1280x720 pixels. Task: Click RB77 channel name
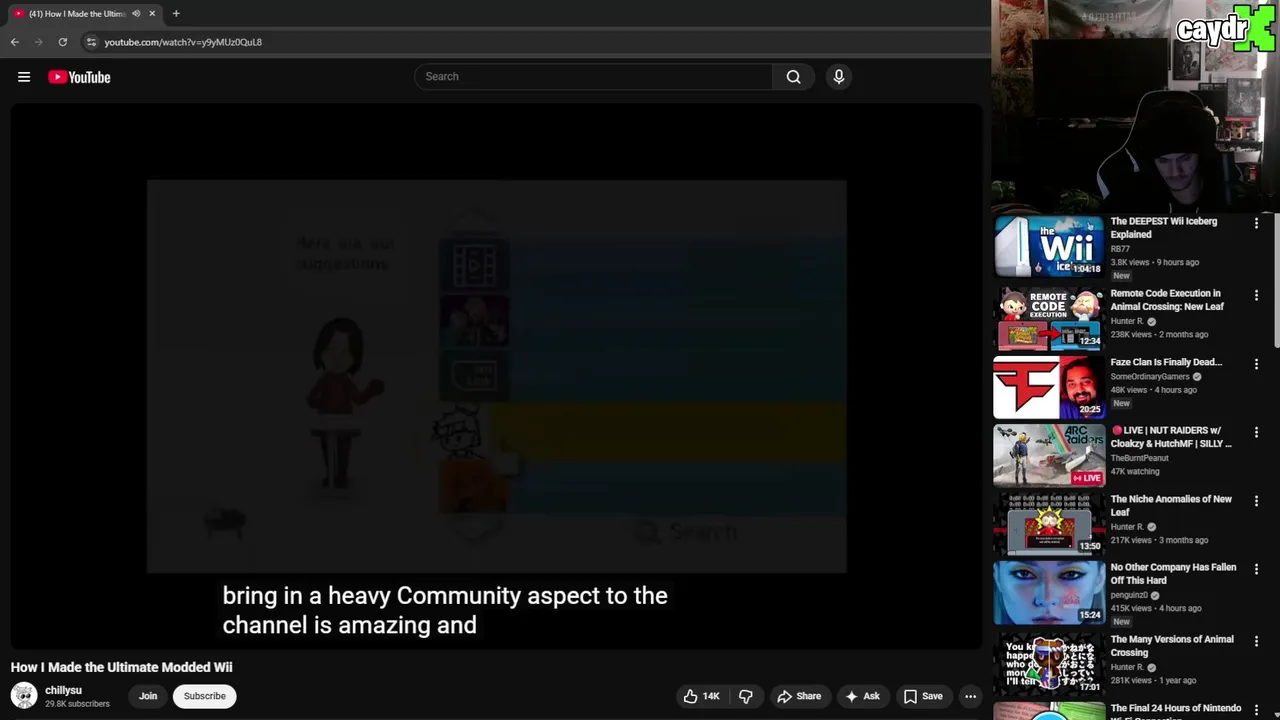(x=1120, y=249)
